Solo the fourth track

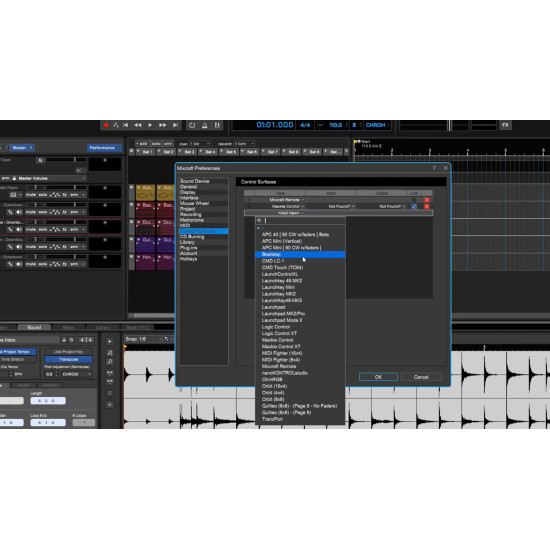tap(43, 247)
